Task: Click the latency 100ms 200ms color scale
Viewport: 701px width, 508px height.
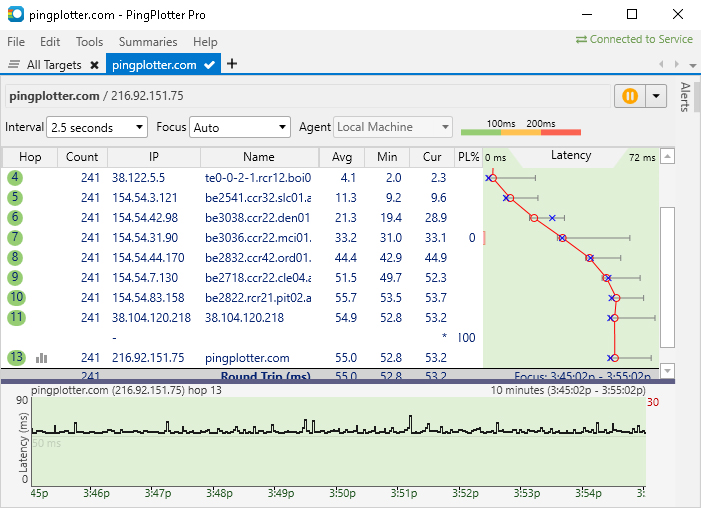Action: coord(520,129)
